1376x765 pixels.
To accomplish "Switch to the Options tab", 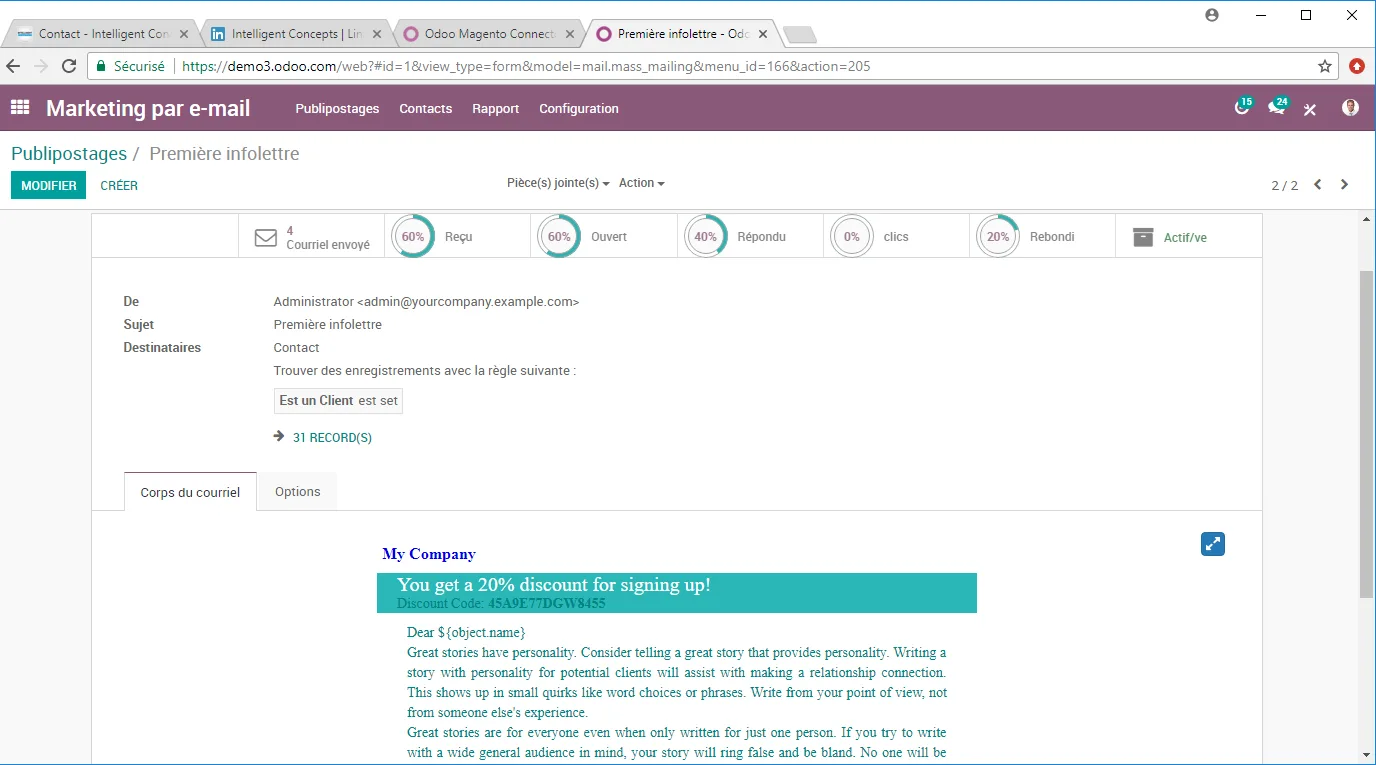I will [297, 491].
